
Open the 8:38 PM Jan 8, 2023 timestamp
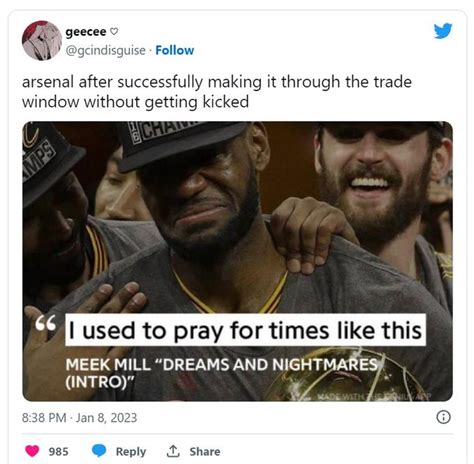pos(79,418)
